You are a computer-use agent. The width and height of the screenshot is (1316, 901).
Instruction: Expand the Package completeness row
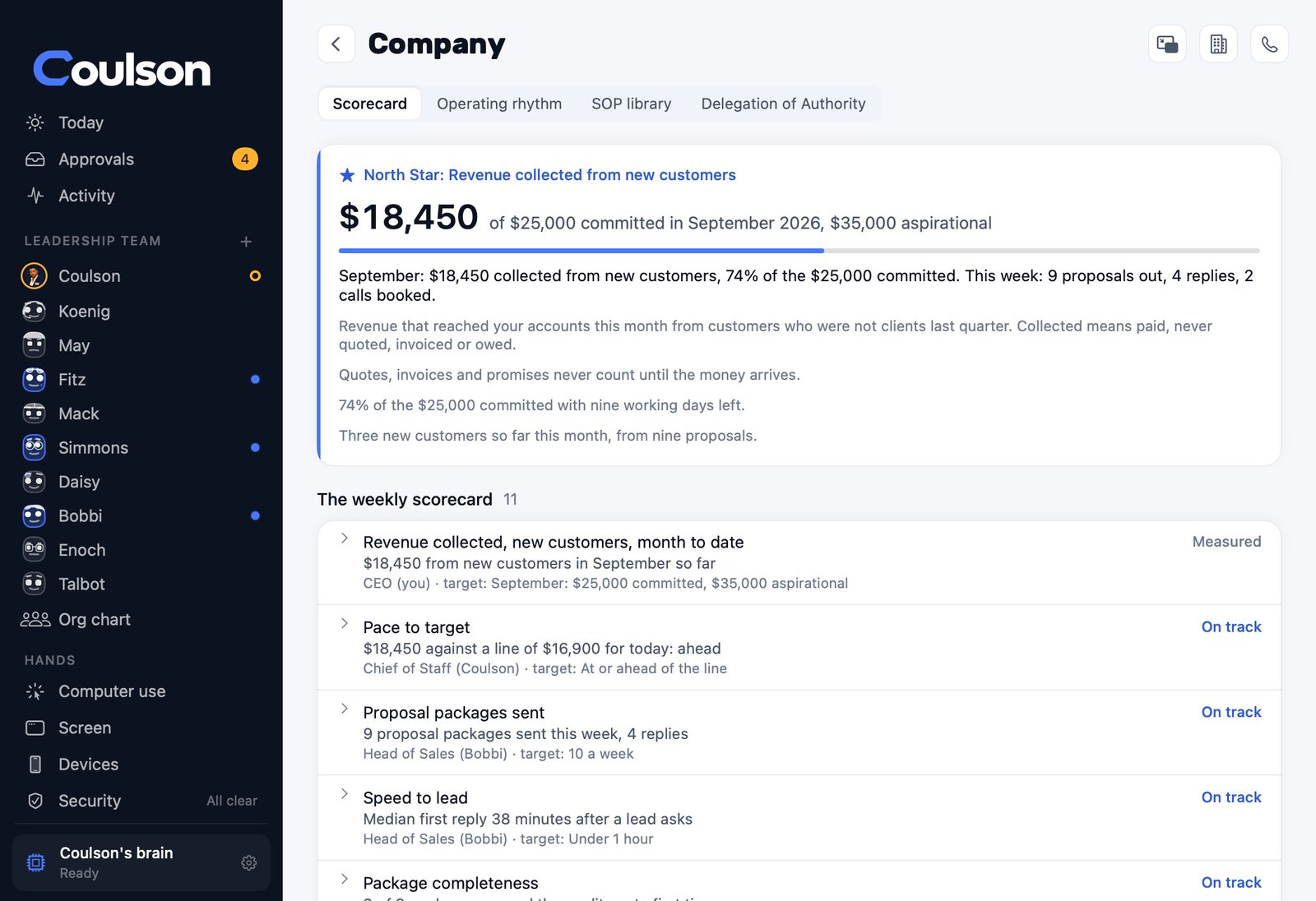pyautogui.click(x=345, y=879)
